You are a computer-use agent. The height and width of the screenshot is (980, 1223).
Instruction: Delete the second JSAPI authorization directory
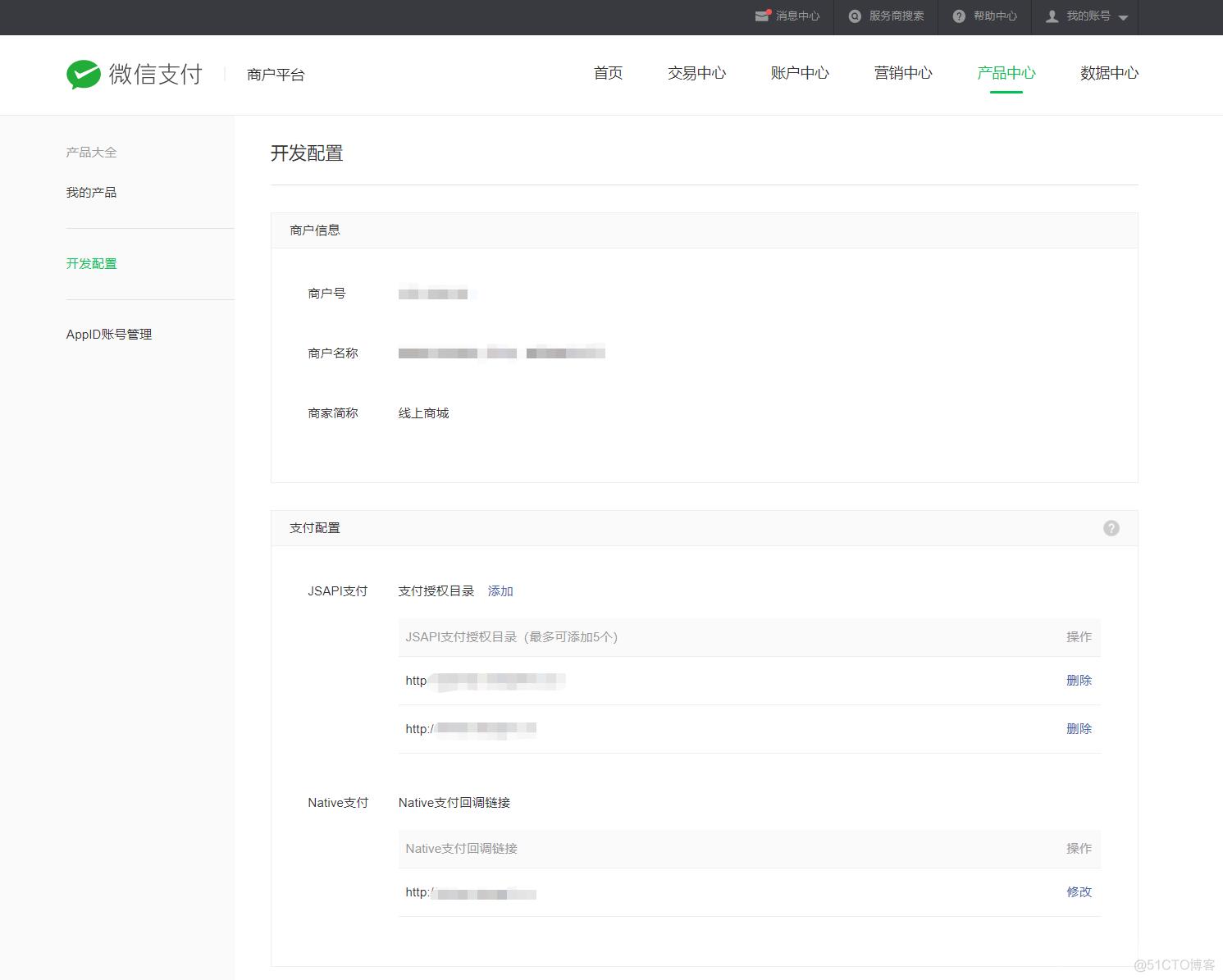click(x=1079, y=729)
